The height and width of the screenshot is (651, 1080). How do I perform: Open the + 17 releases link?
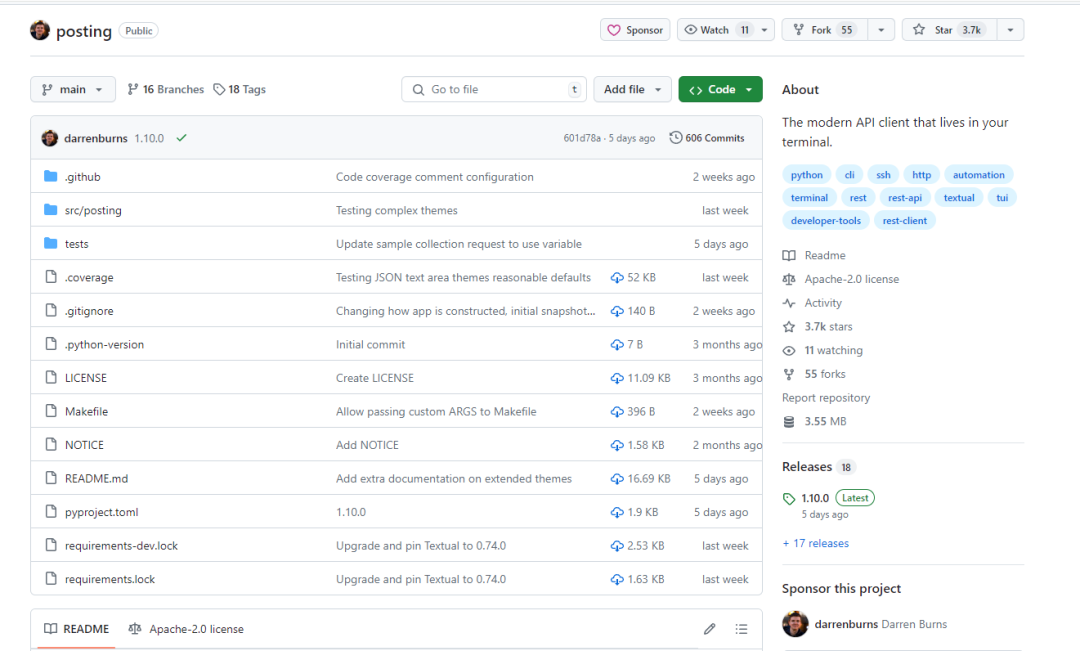pos(815,543)
